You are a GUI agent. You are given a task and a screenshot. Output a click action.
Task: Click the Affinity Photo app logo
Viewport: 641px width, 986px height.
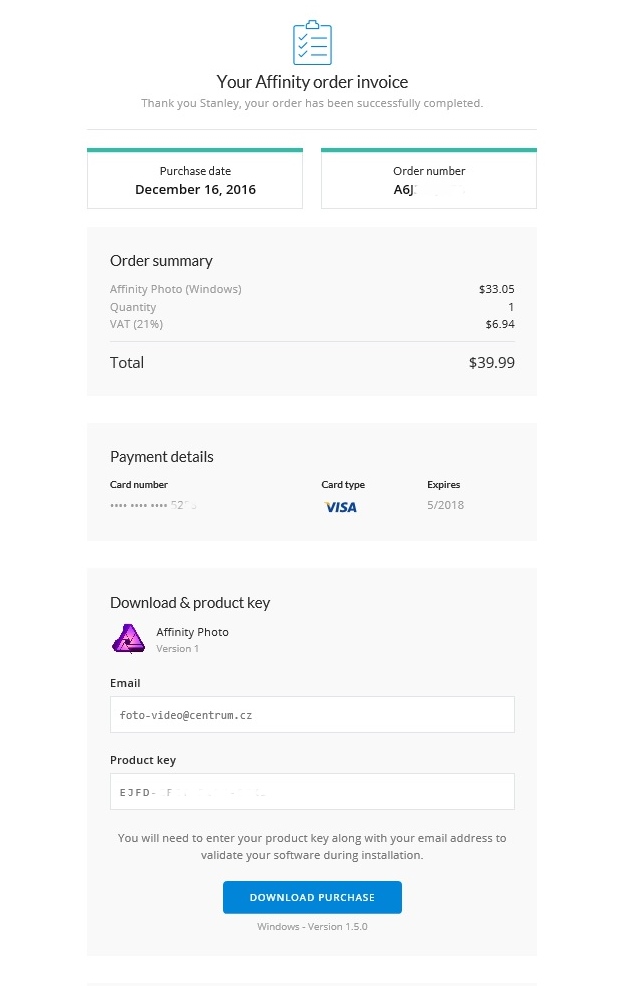point(128,639)
